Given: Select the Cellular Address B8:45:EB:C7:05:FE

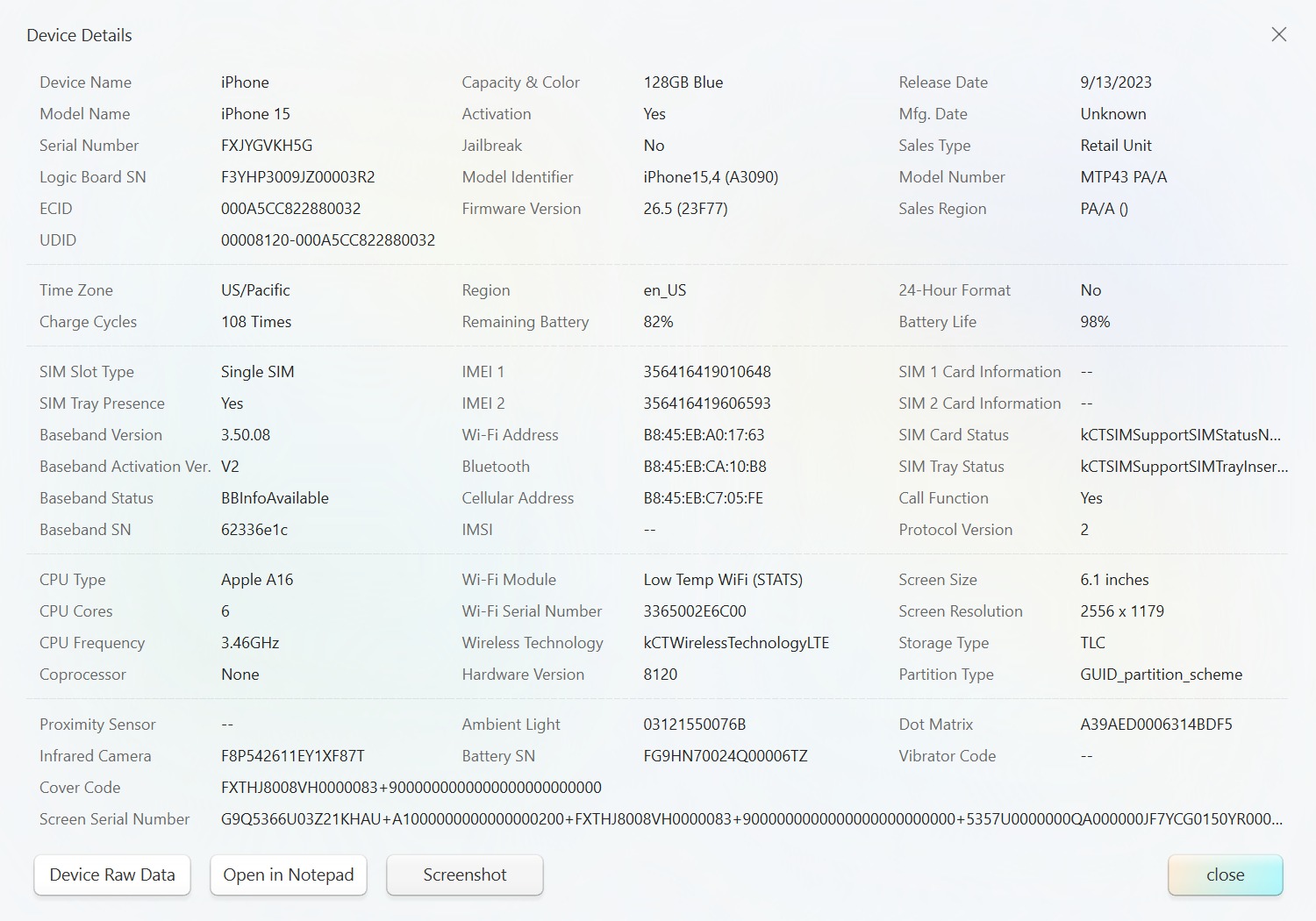Looking at the screenshot, I should (703, 498).
